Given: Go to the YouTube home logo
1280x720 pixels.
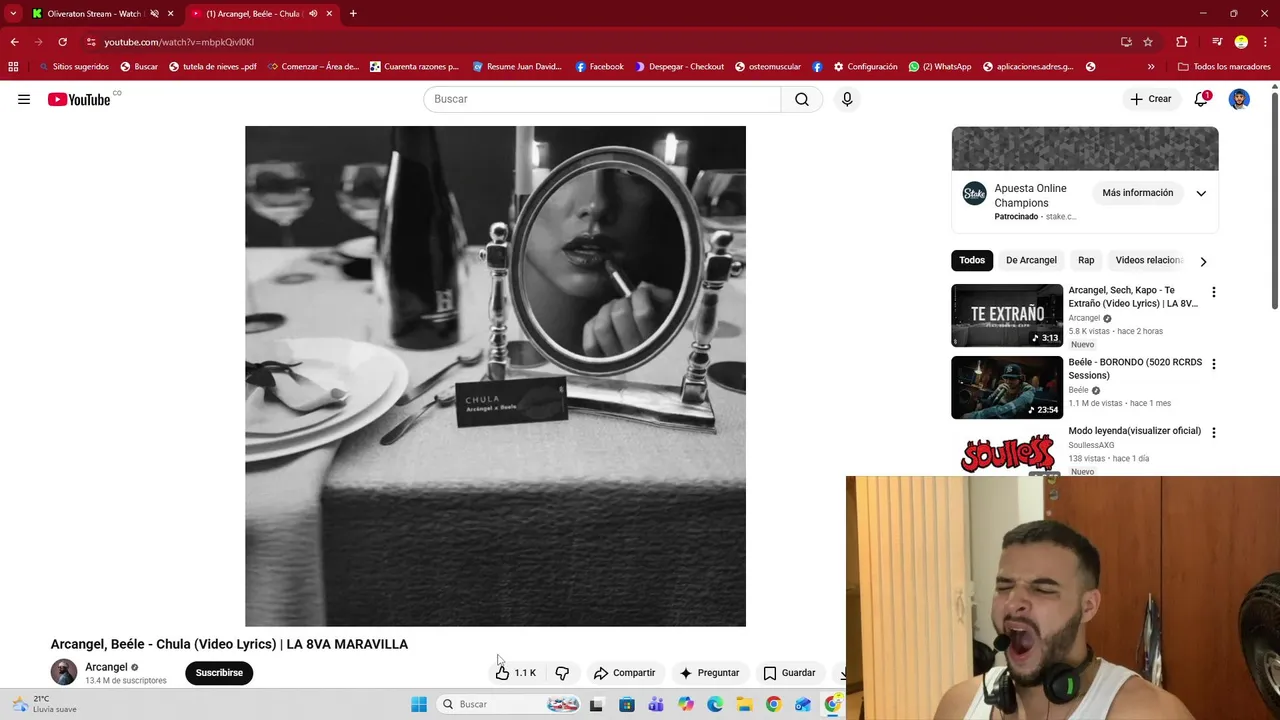Looking at the screenshot, I should coord(79,99).
